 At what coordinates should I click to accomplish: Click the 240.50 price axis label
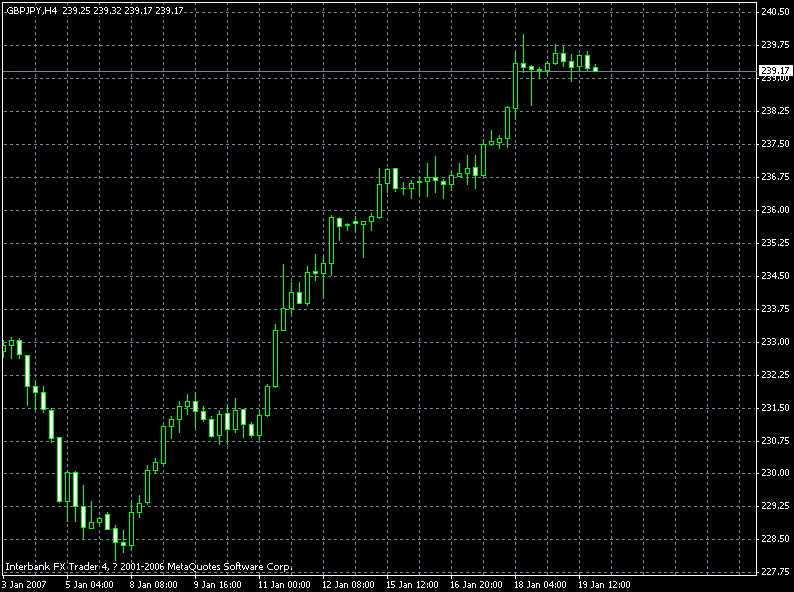click(773, 12)
